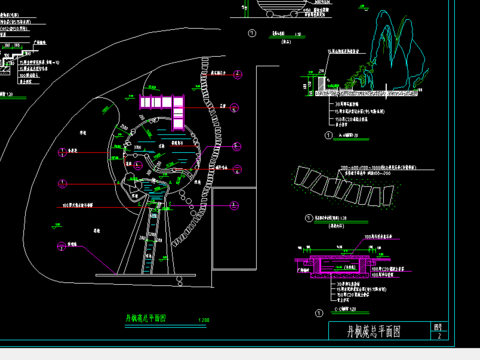Click upper-left magenta callout bubble on red leader
This screenshot has height=360, width=480.
62,152
